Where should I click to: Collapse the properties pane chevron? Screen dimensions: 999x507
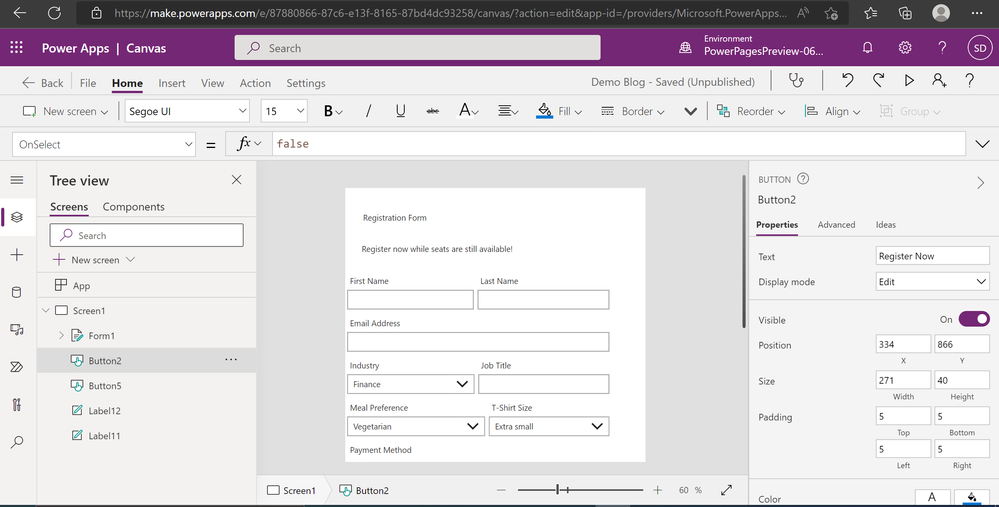pyautogui.click(x=981, y=183)
